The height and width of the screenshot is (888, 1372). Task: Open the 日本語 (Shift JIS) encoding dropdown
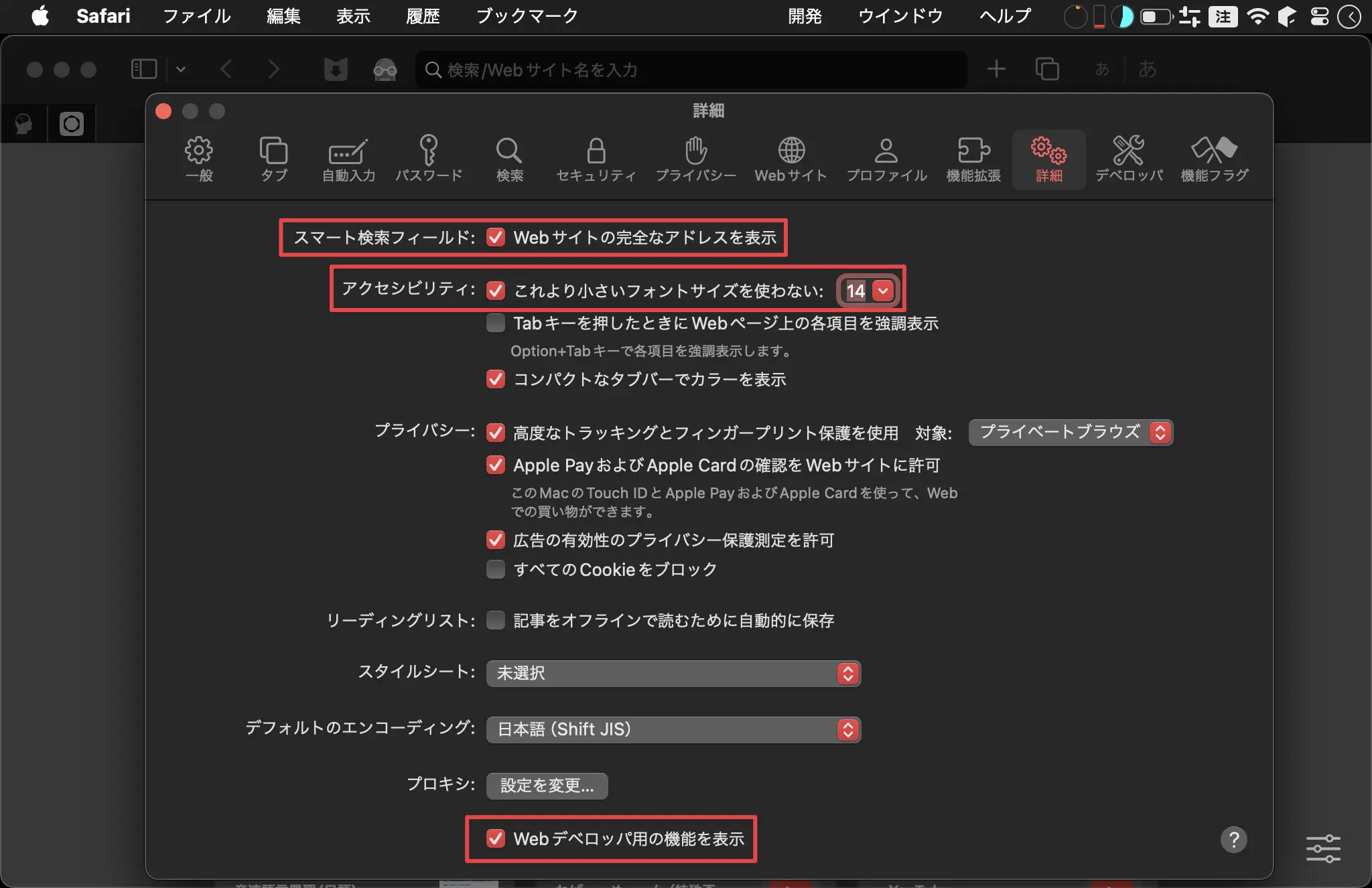click(x=673, y=729)
